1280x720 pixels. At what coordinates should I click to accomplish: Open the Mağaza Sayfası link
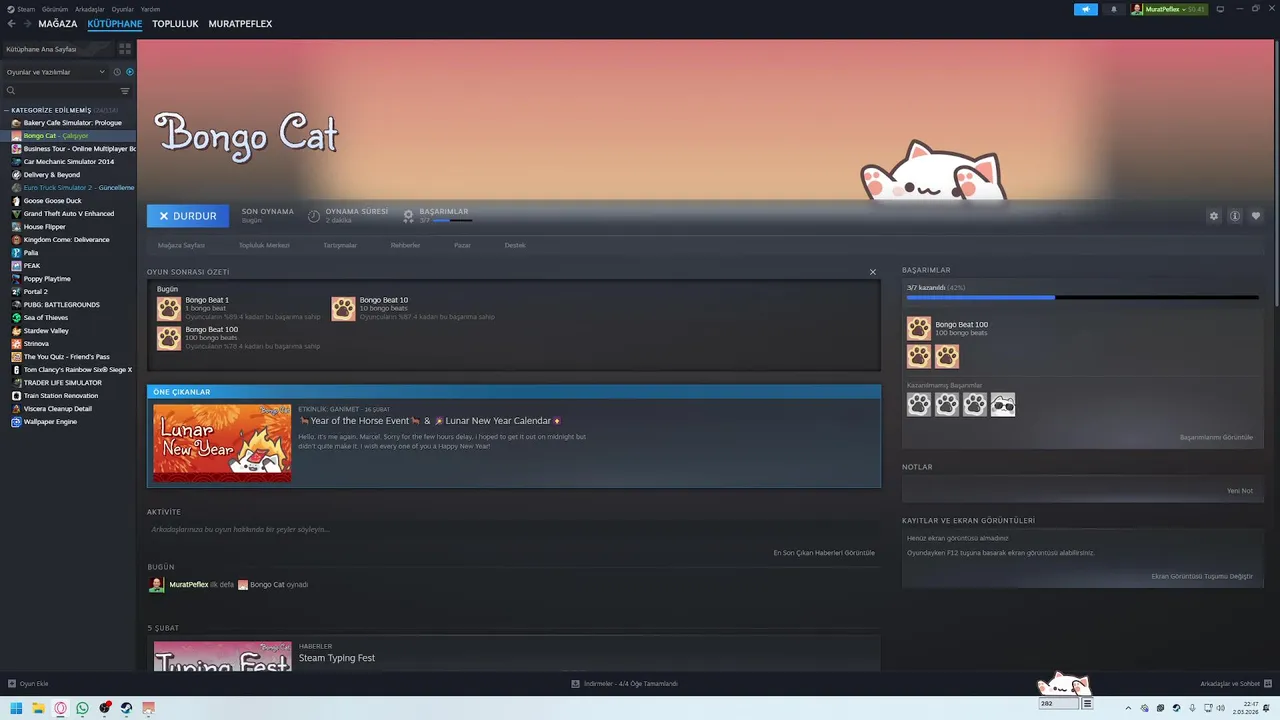(x=181, y=245)
